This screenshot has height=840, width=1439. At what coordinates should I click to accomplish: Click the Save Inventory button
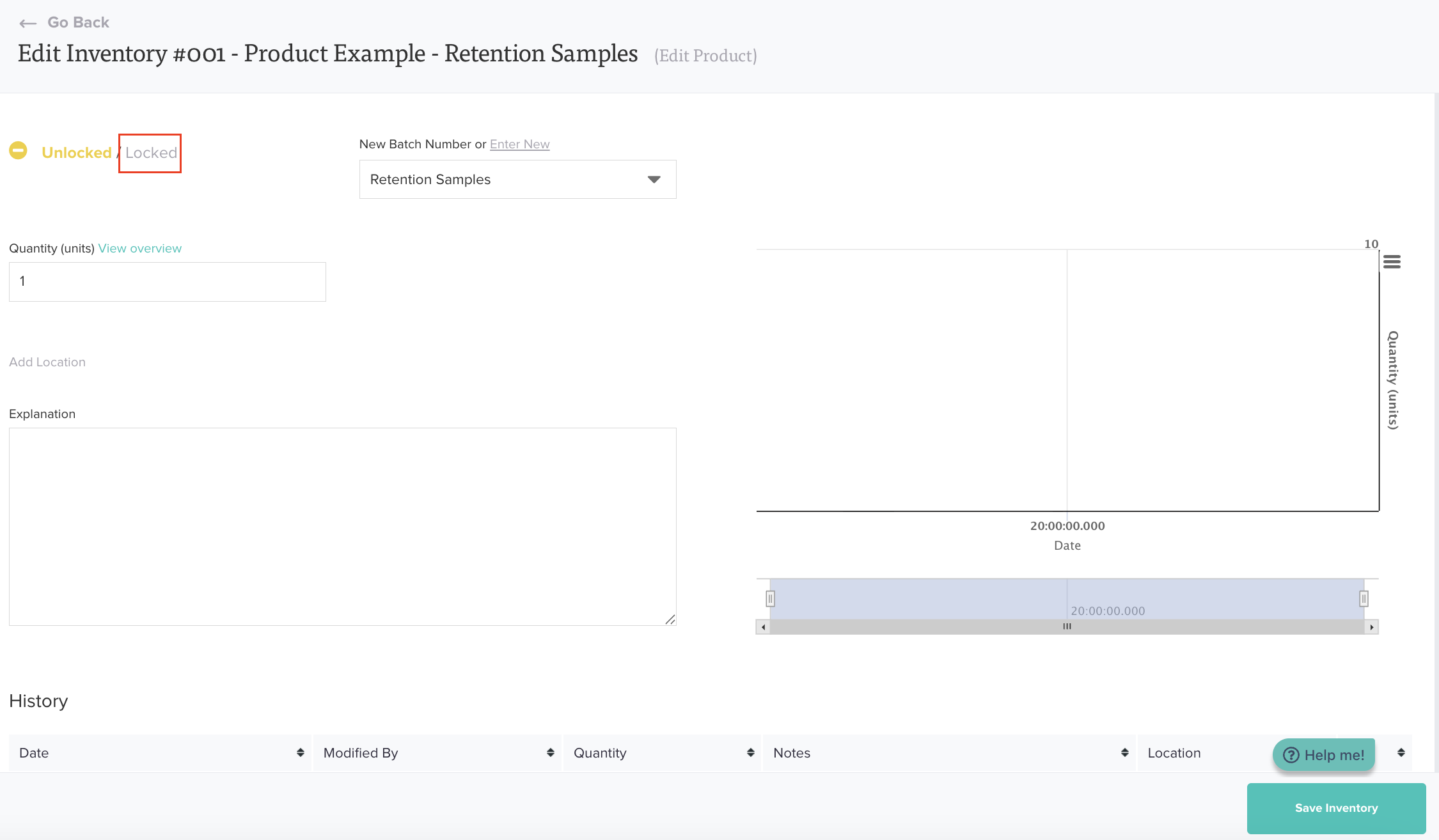[x=1336, y=808]
